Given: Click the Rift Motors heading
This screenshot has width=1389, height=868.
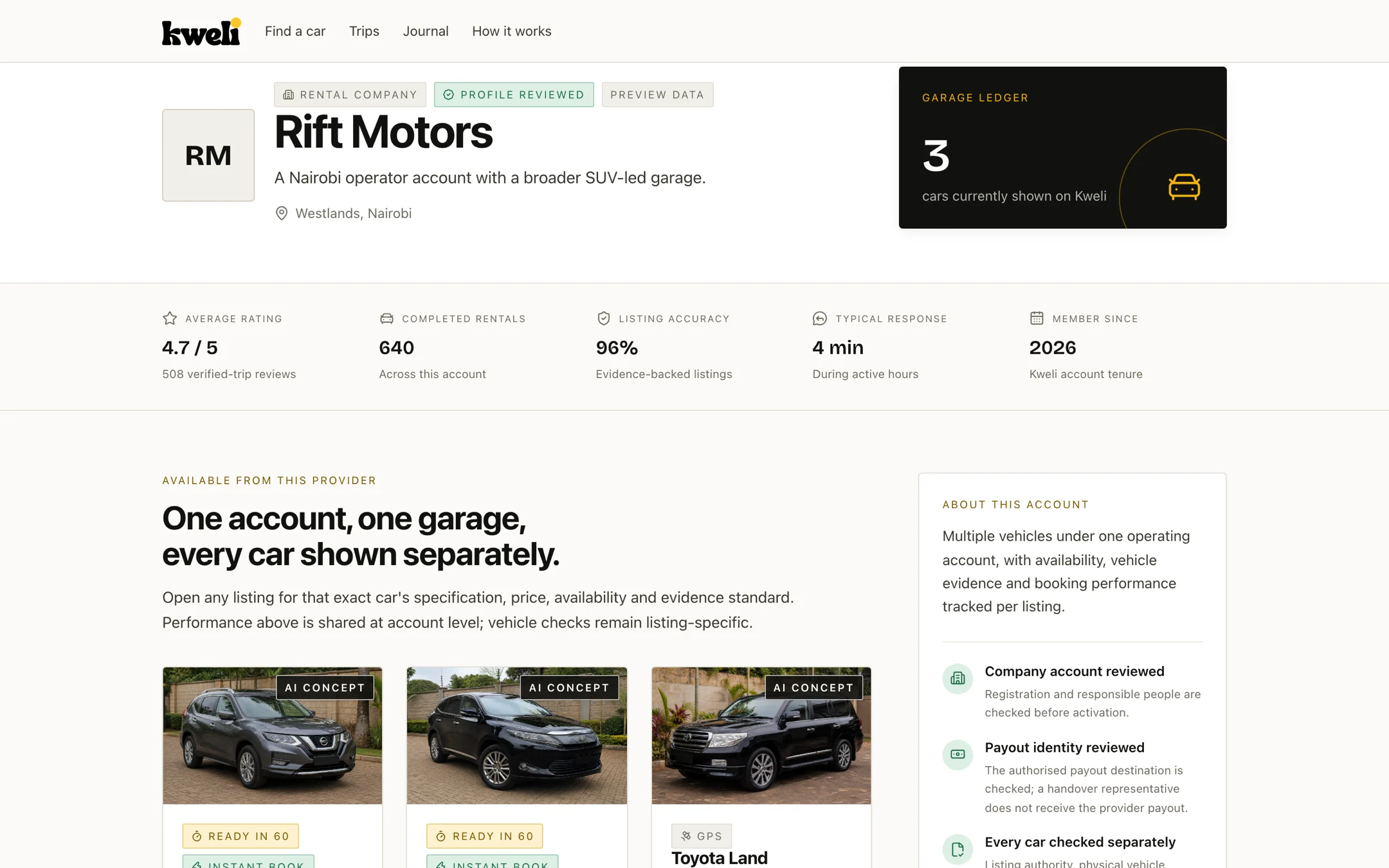Looking at the screenshot, I should coord(383,132).
